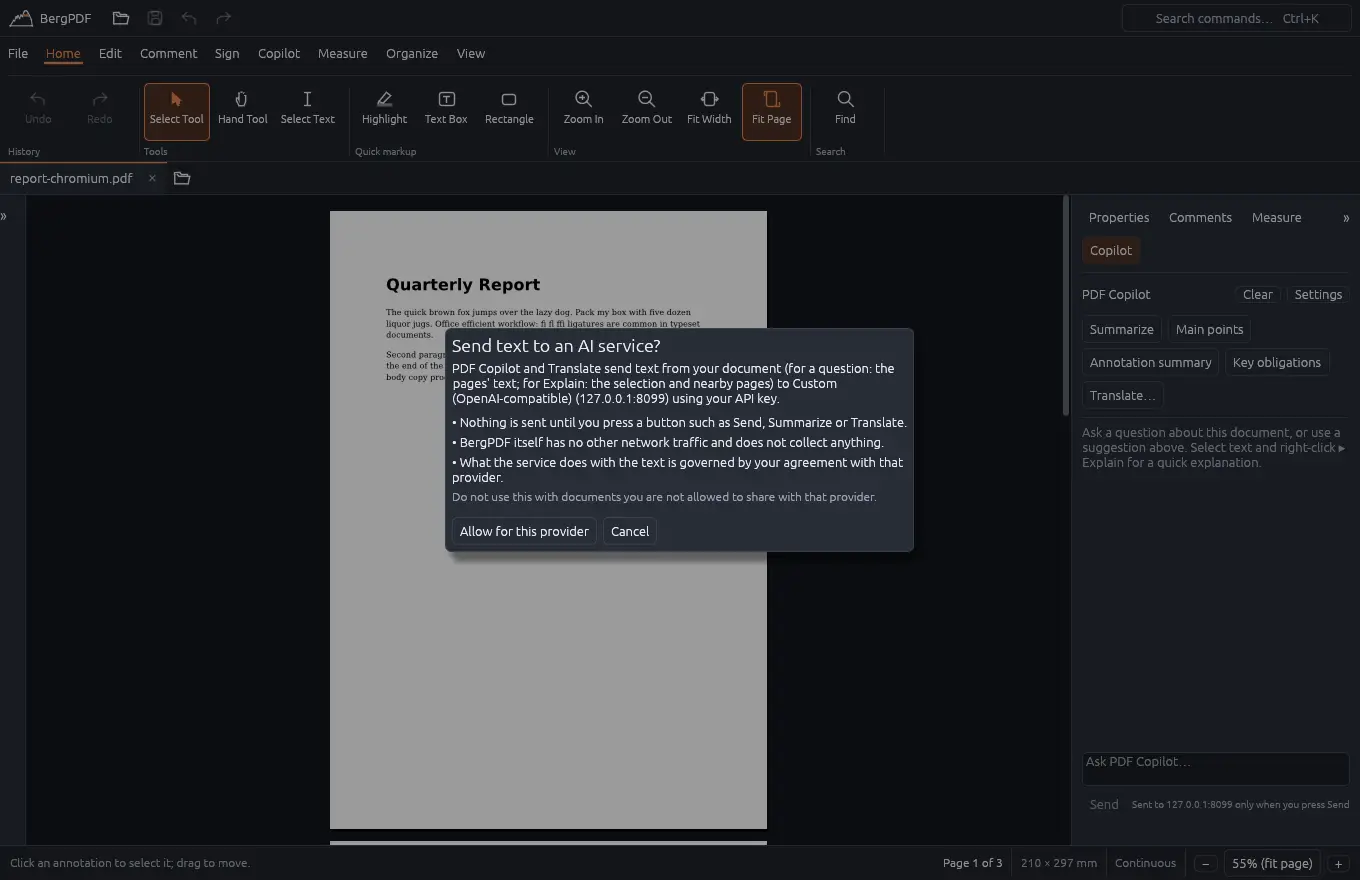Viewport: 1360px width, 880px height.
Task: Open the Measure panel tab
Action: 1277,217
